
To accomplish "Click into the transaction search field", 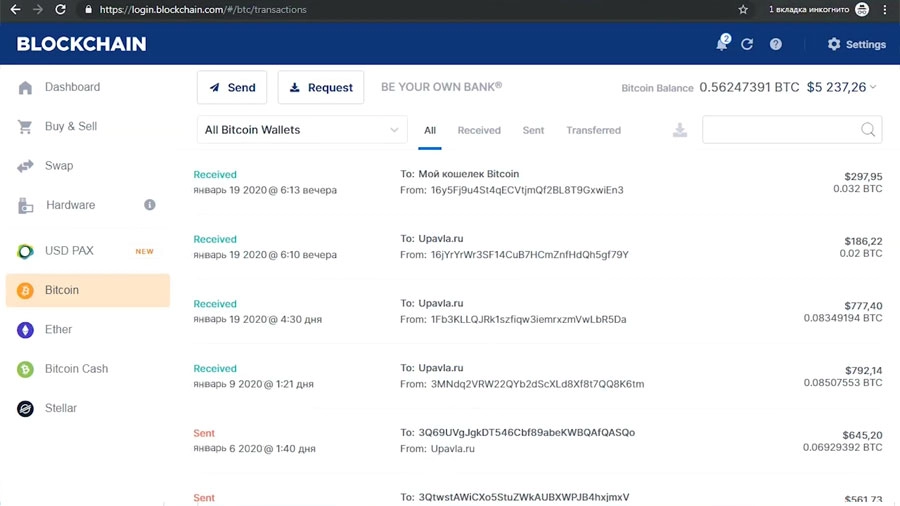I will [x=792, y=130].
